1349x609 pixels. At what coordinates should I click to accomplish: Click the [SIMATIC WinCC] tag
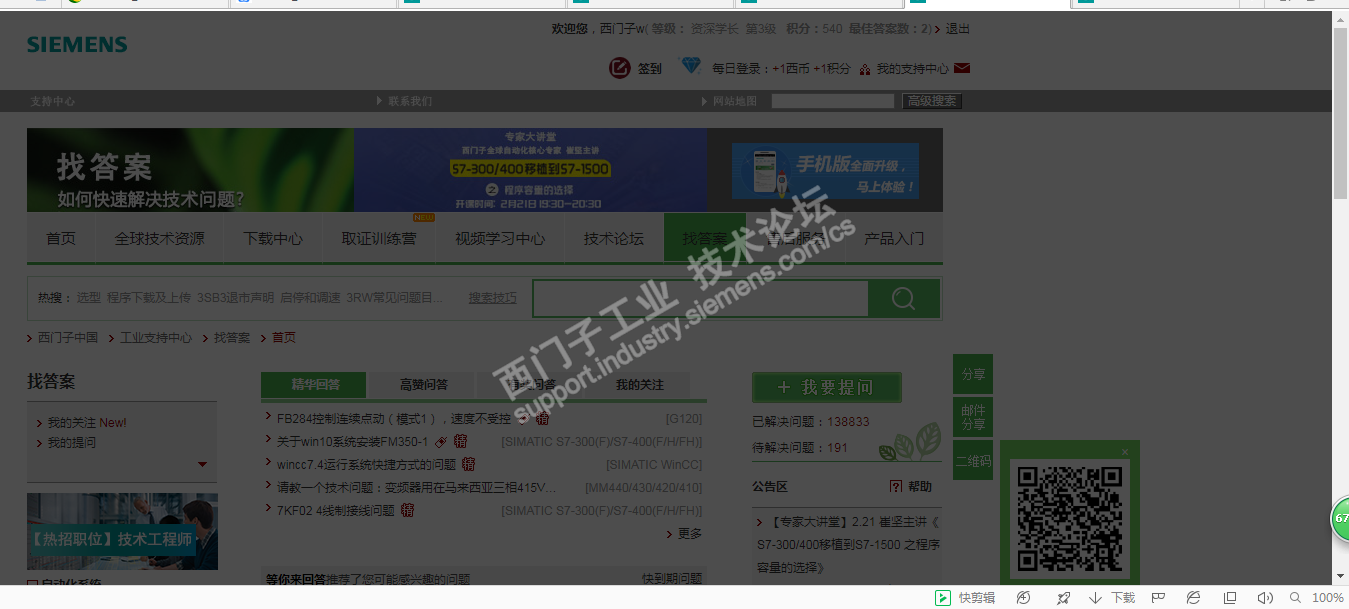tap(654, 465)
